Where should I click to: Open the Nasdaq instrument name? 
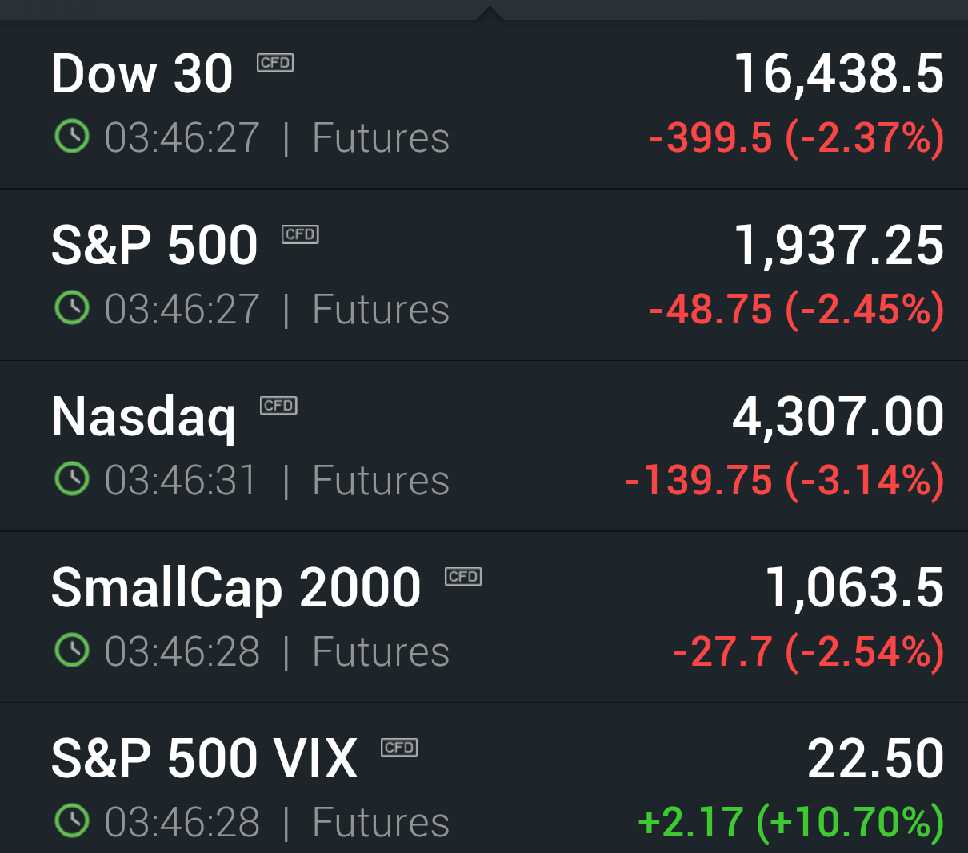pos(144,417)
